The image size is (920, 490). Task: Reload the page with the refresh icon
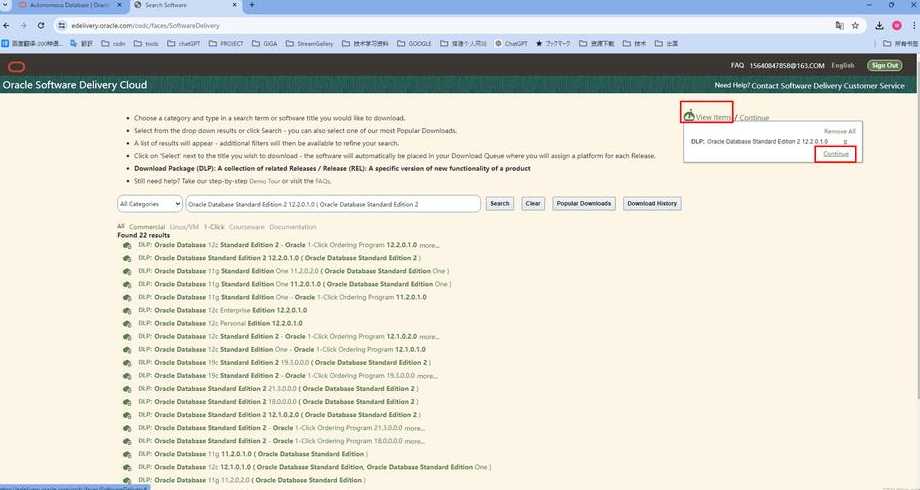pyautogui.click(x=40, y=26)
